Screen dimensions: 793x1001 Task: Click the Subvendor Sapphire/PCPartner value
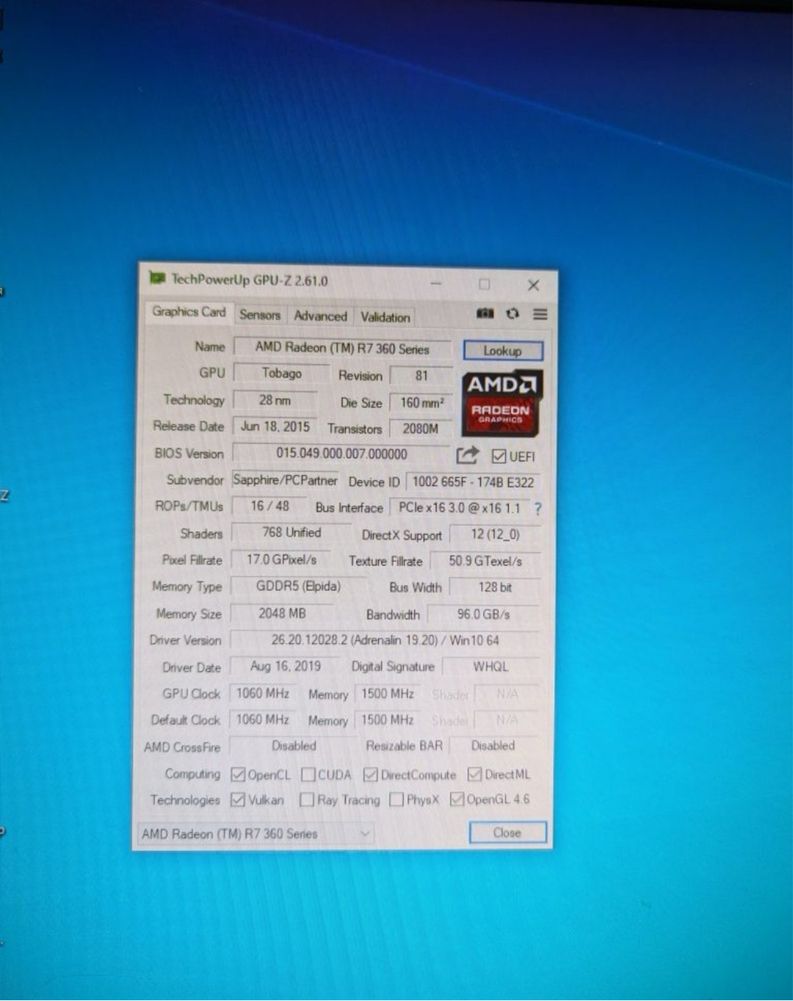tap(285, 480)
